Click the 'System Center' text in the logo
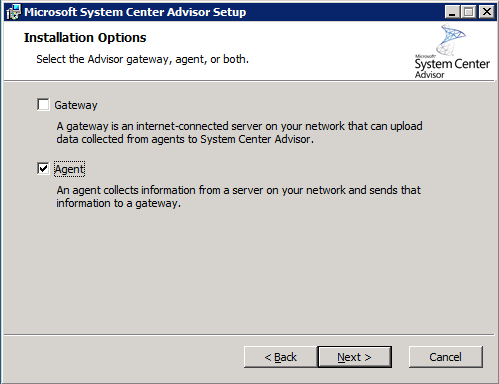 pos(452,64)
